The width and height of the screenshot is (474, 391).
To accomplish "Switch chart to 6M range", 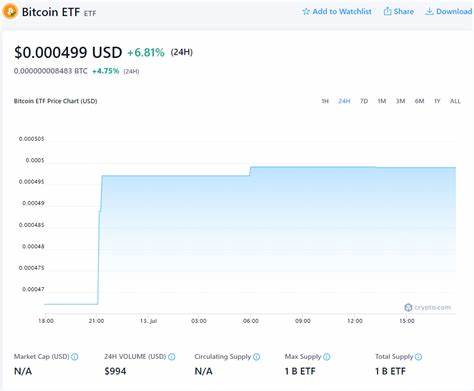I will (x=419, y=101).
